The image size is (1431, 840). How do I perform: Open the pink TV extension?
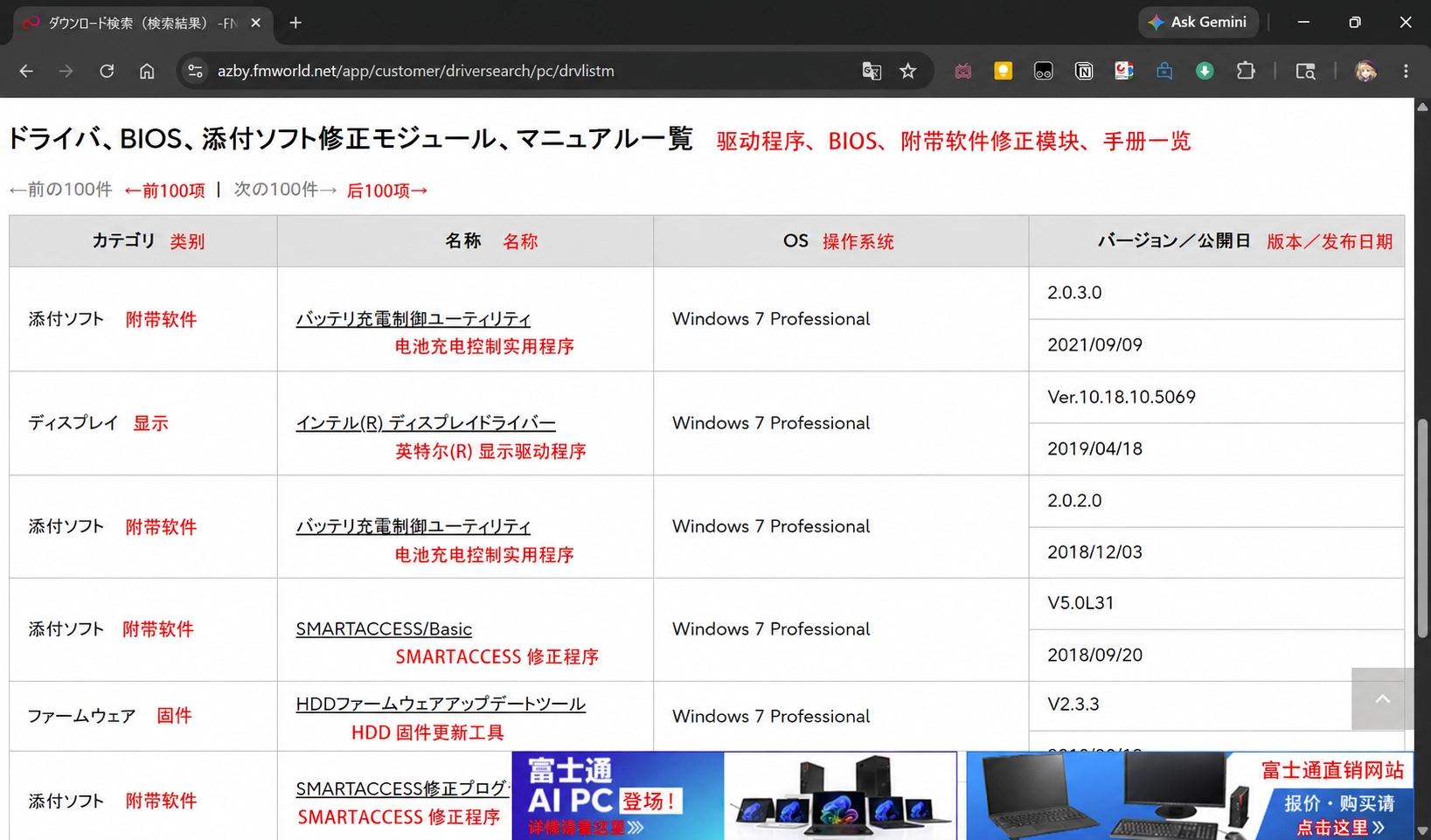[x=962, y=71]
